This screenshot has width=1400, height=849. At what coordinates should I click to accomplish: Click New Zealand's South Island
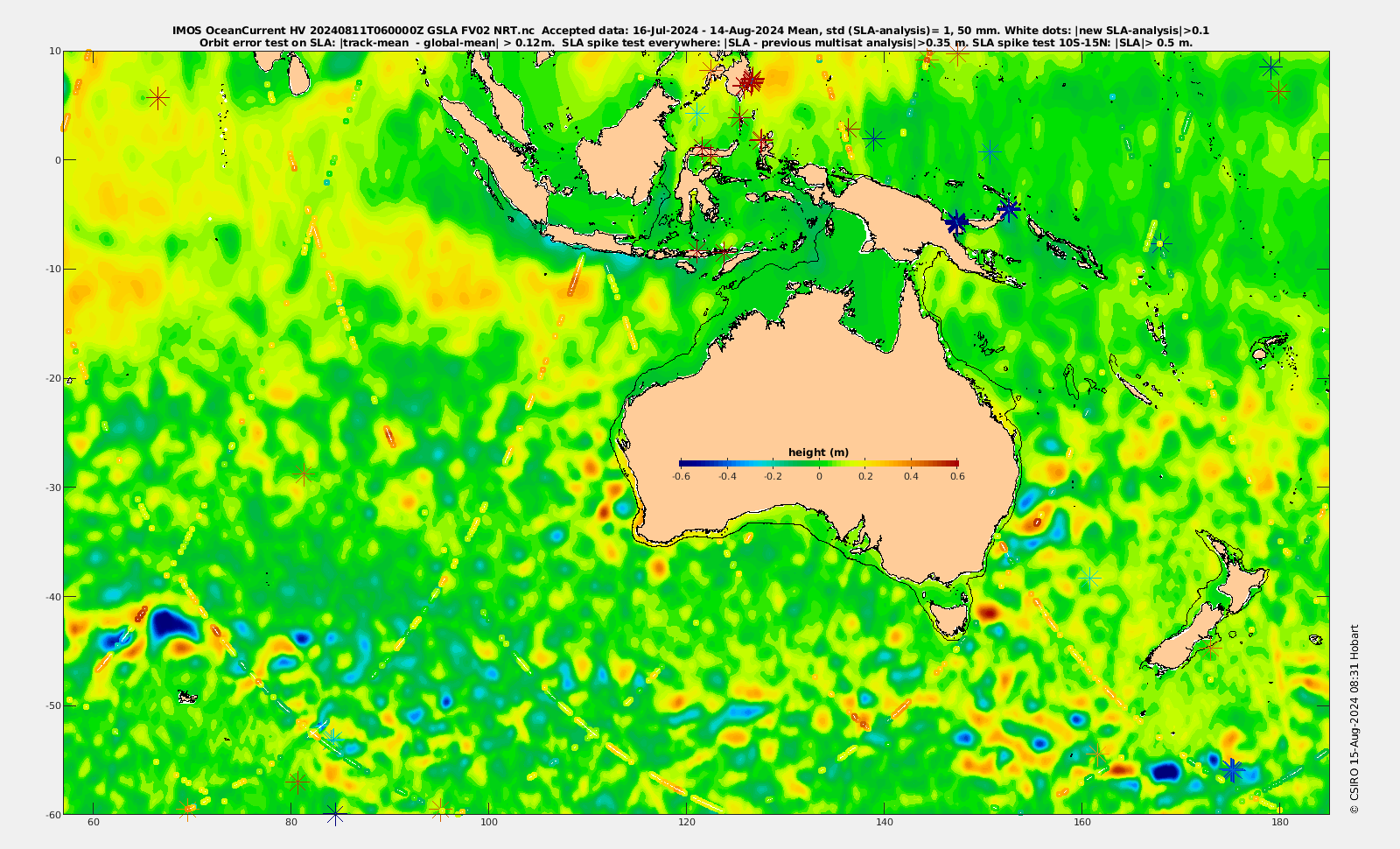point(1186,637)
